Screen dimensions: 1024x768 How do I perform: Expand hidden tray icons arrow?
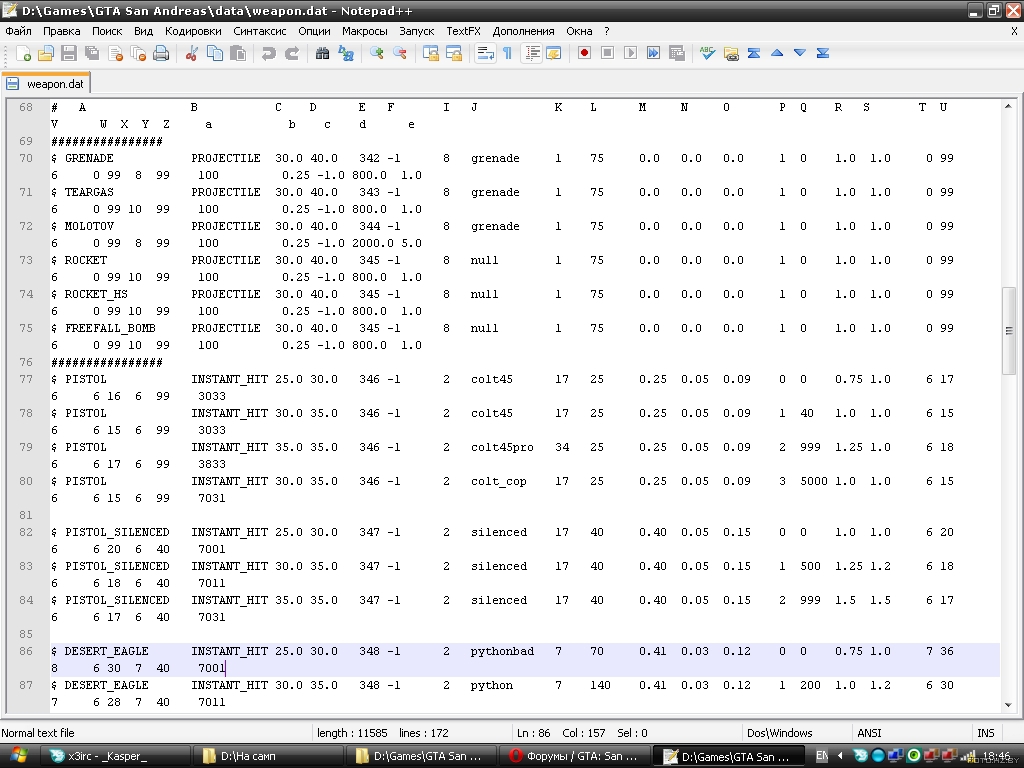pos(840,756)
